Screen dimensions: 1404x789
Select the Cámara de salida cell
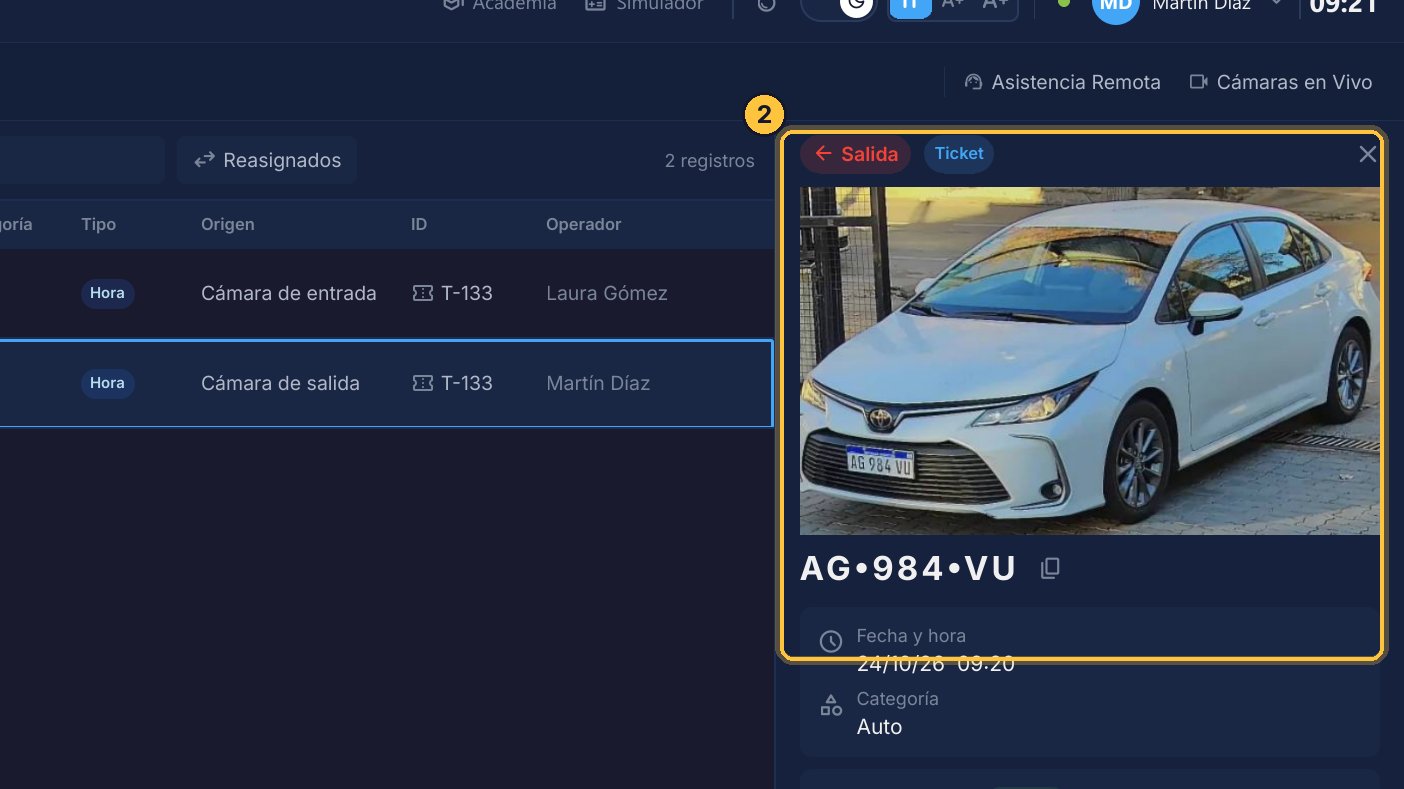tap(280, 383)
